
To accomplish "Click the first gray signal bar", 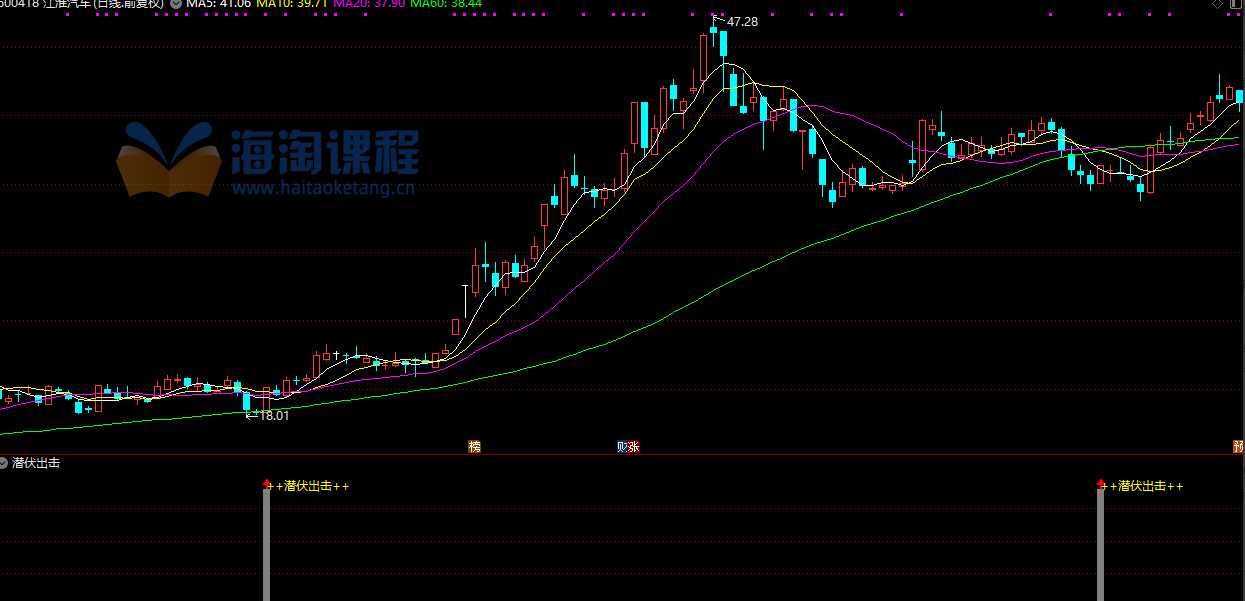I will (266, 545).
